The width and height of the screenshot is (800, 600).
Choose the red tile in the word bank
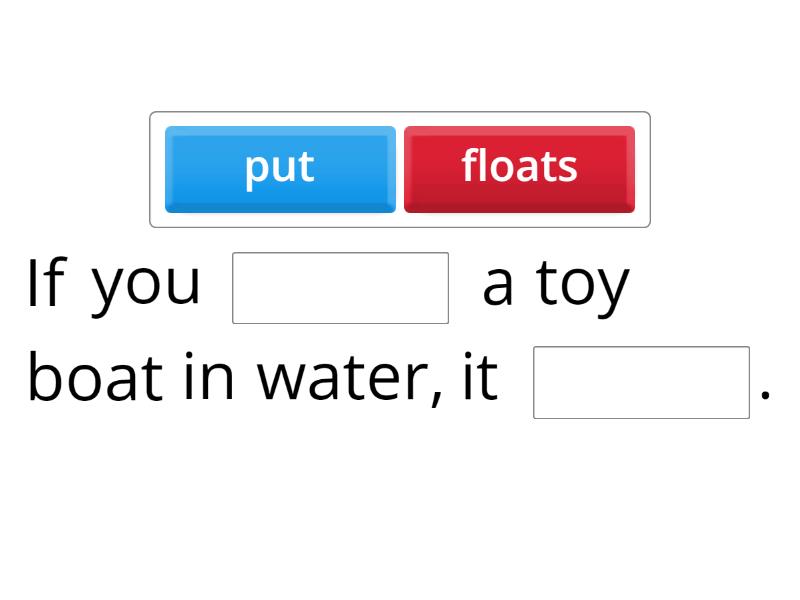click(519, 168)
